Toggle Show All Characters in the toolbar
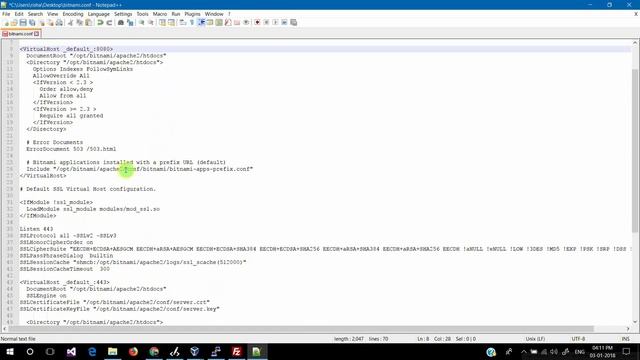 (x=191, y=22)
